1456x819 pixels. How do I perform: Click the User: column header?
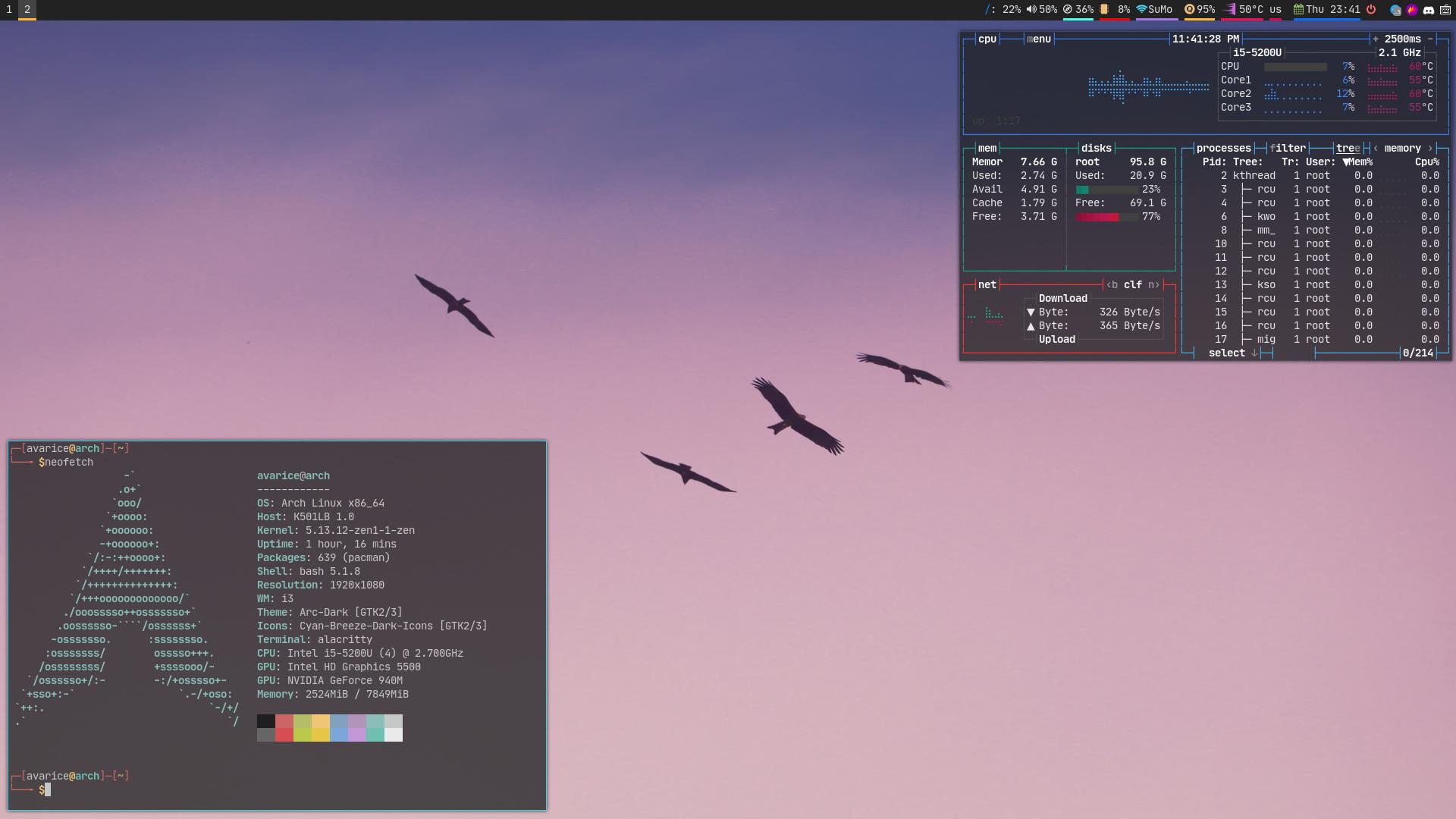point(1320,162)
